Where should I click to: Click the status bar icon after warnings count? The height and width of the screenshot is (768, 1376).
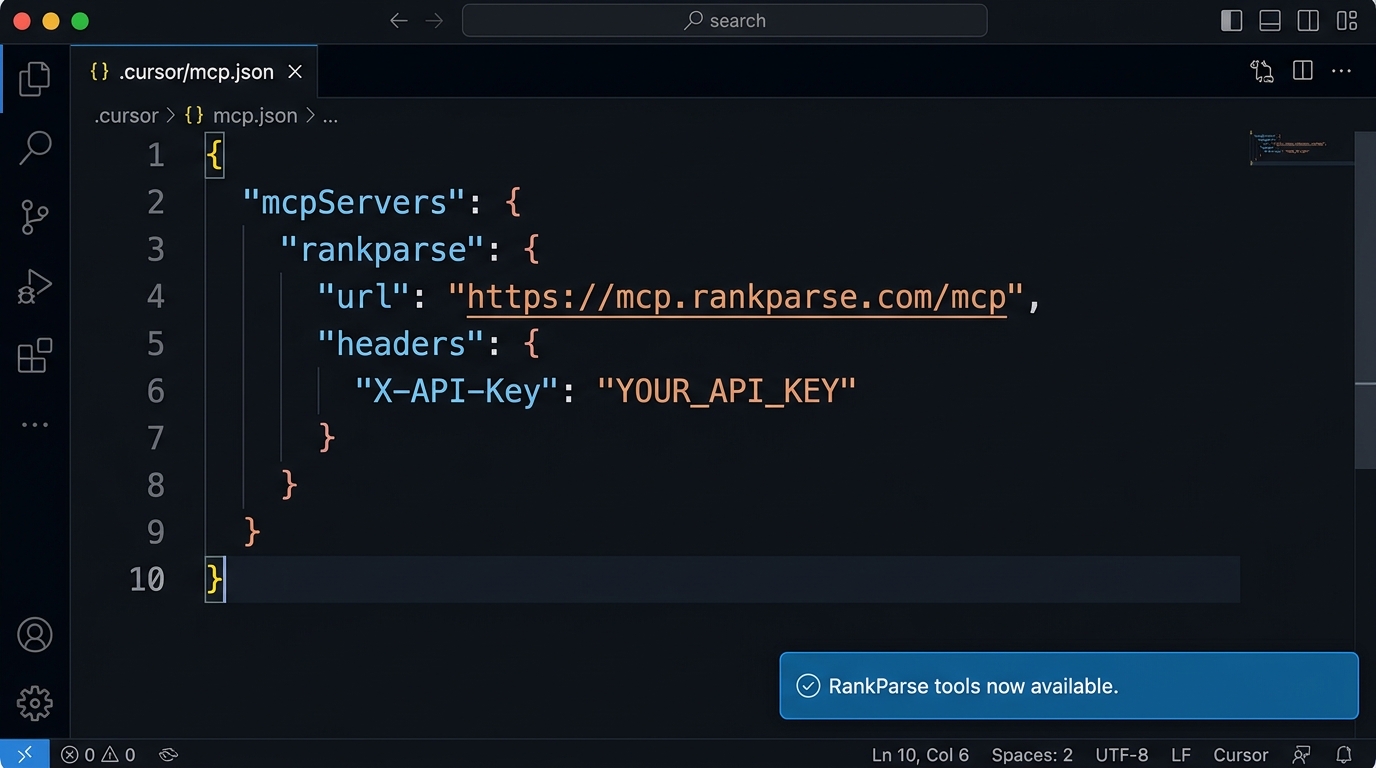tap(168, 755)
